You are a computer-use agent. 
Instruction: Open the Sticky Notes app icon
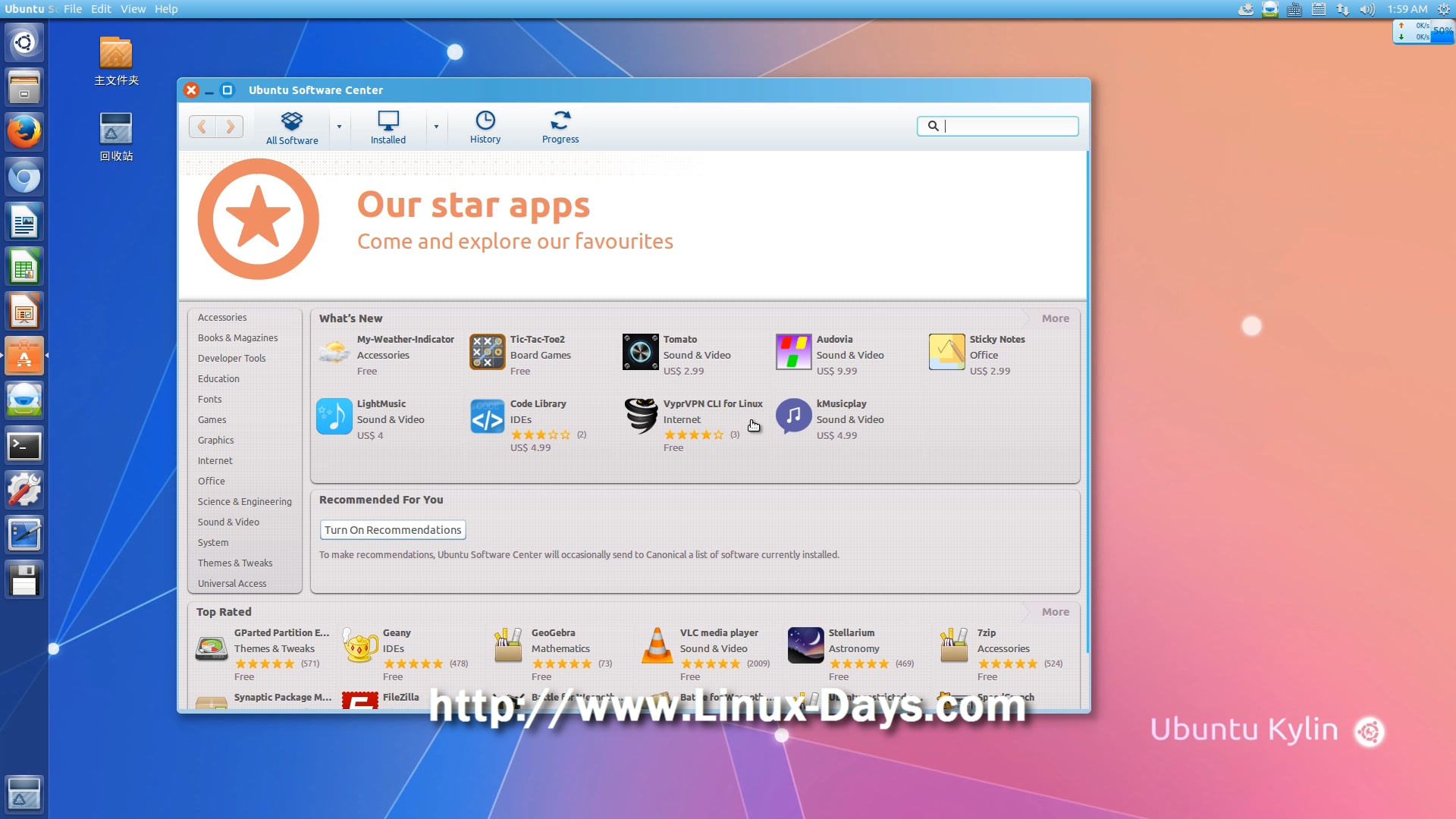point(947,353)
